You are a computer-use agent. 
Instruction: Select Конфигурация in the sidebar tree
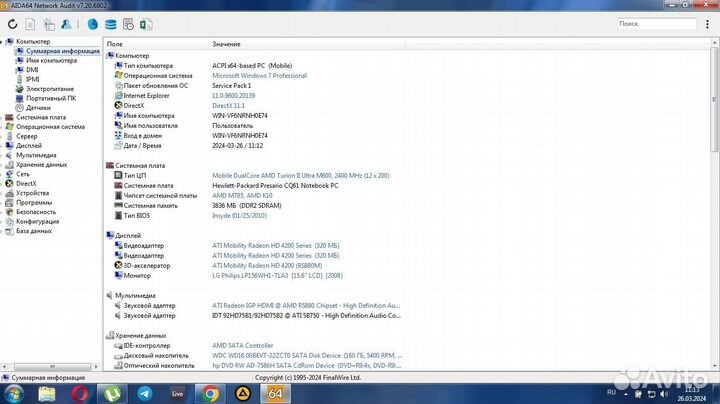tap(37, 221)
